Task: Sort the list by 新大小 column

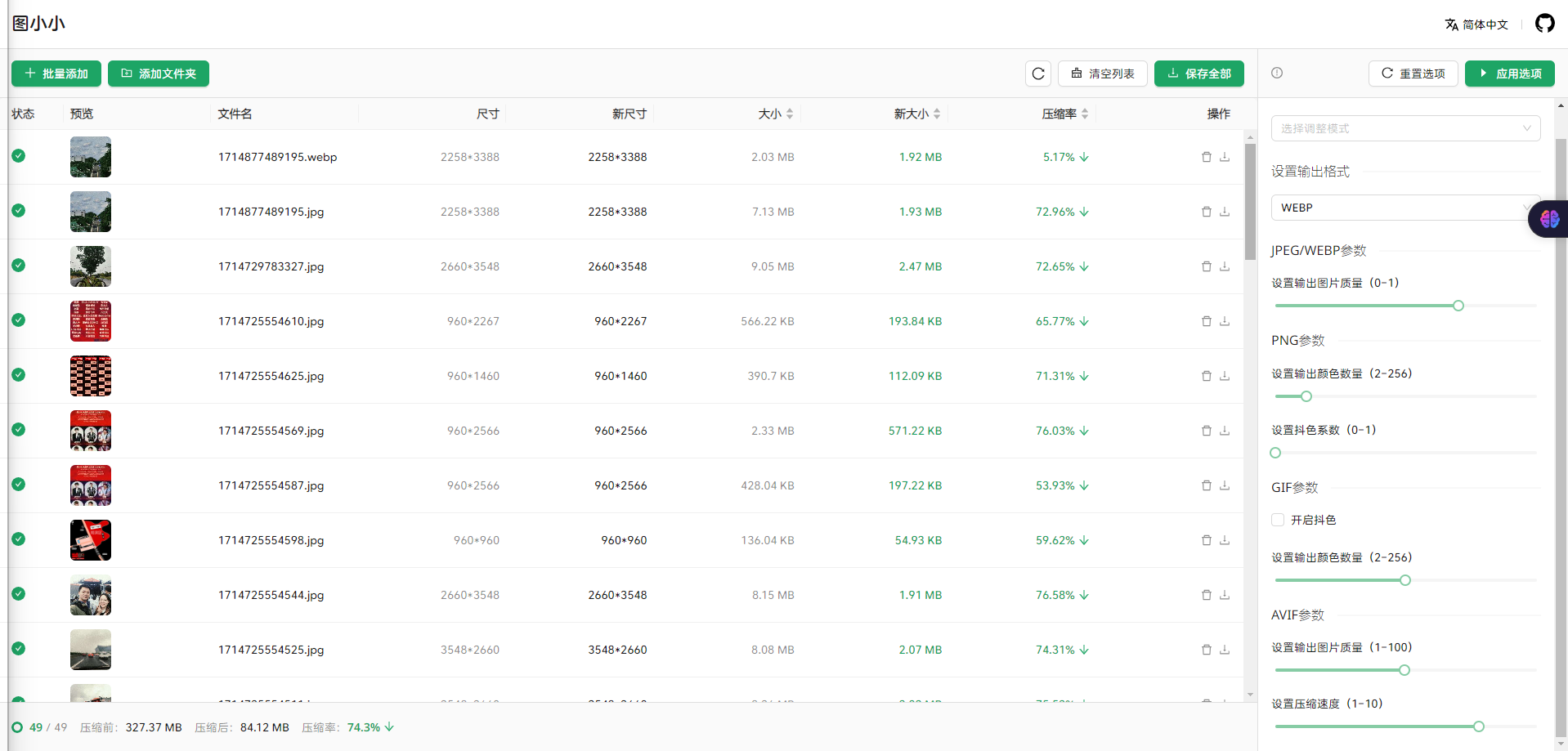Action: (916, 114)
